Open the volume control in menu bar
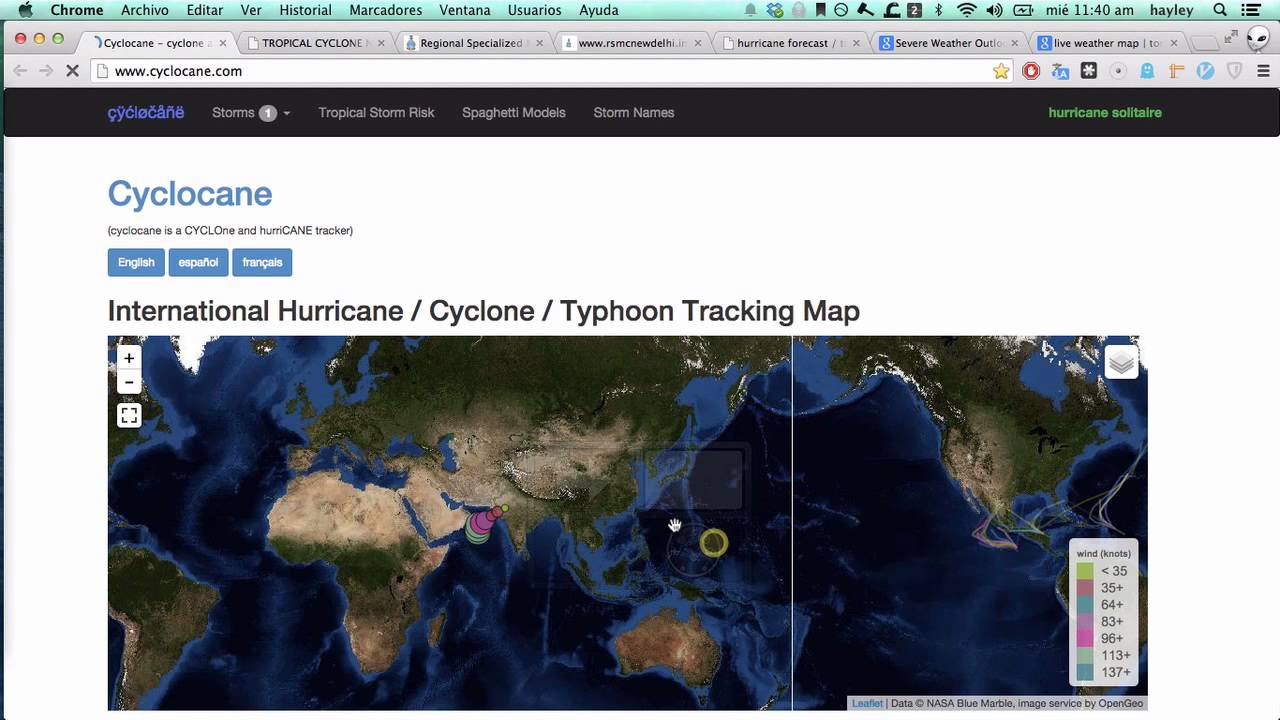1280x720 pixels. pos(994,10)
